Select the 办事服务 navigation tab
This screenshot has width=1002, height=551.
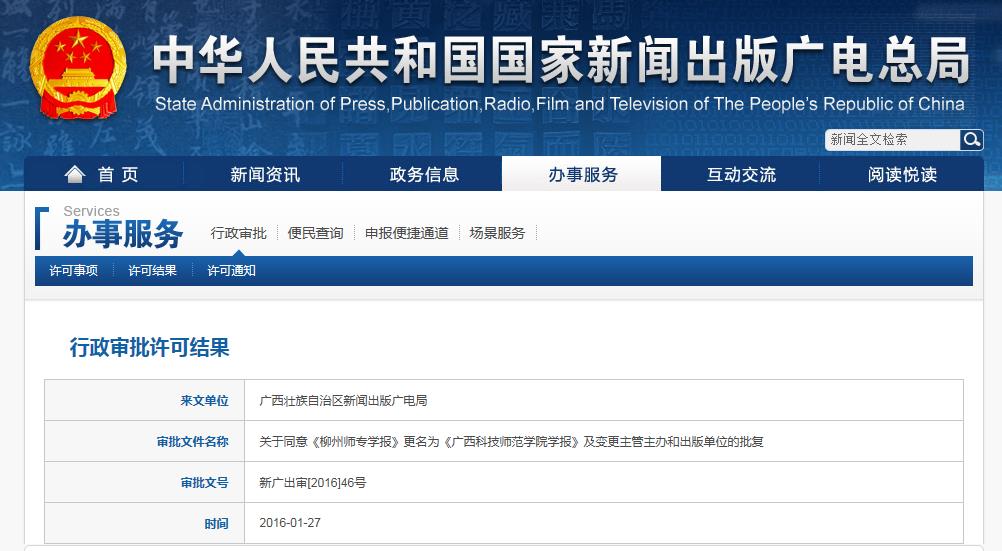tap(582, 174)
